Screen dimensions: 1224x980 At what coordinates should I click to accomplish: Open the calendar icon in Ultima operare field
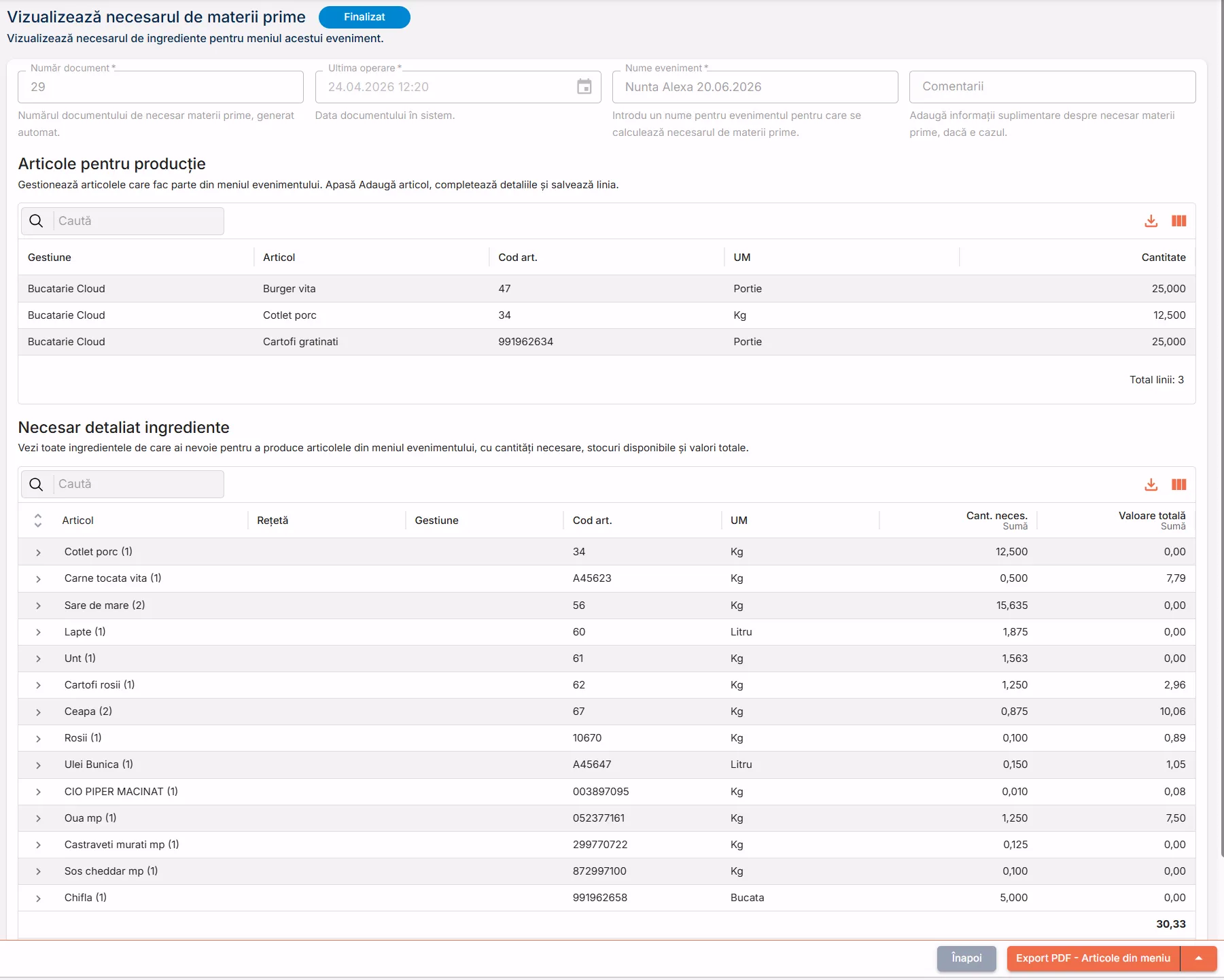click(x=584, y=87)
